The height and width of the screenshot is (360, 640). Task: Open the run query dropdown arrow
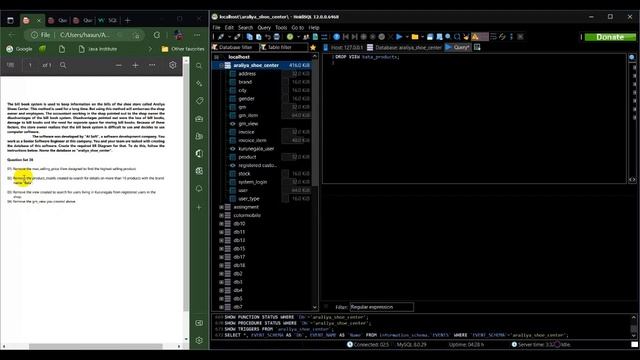tap(407, 37)
